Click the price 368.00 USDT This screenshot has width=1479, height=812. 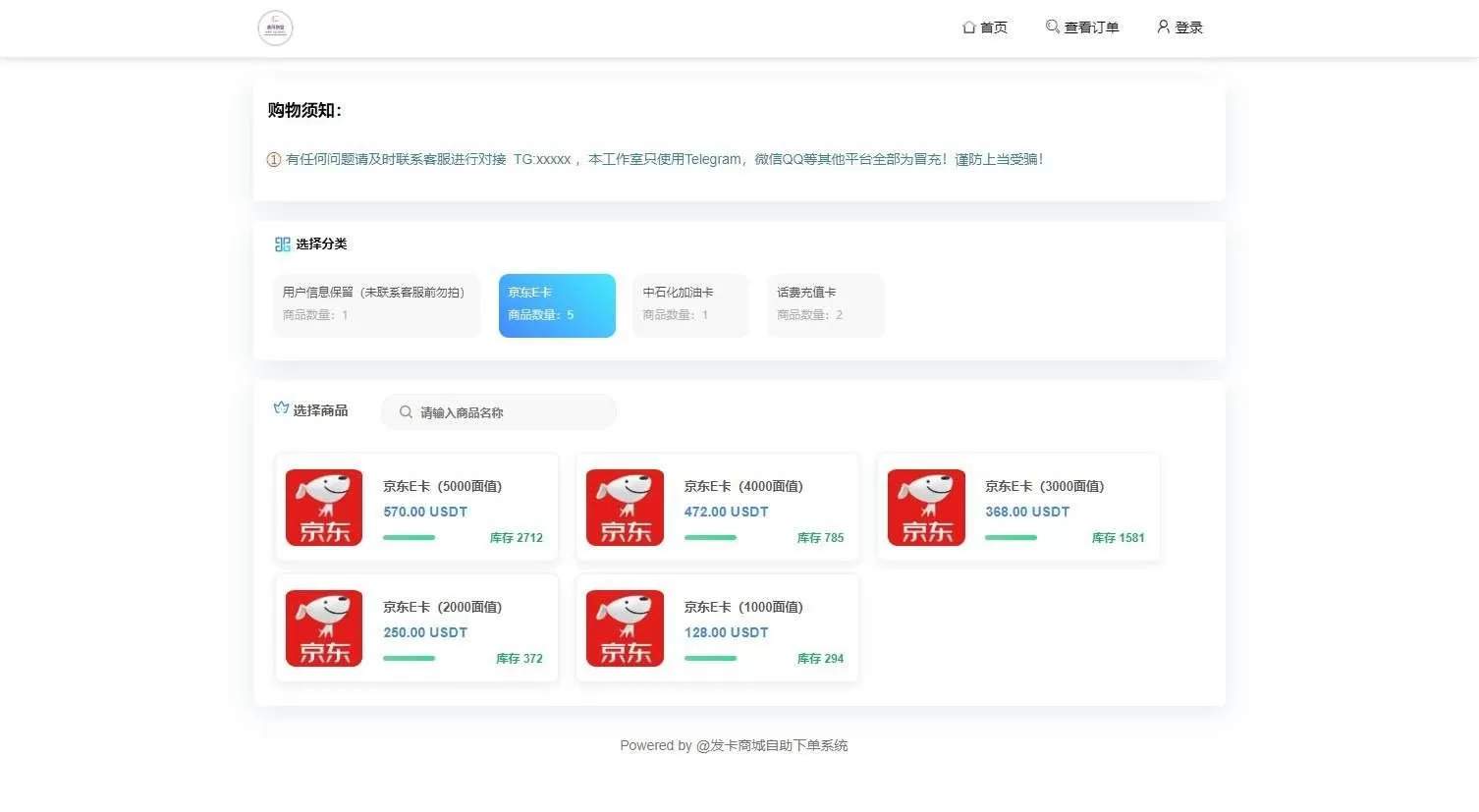(1027, 512)
